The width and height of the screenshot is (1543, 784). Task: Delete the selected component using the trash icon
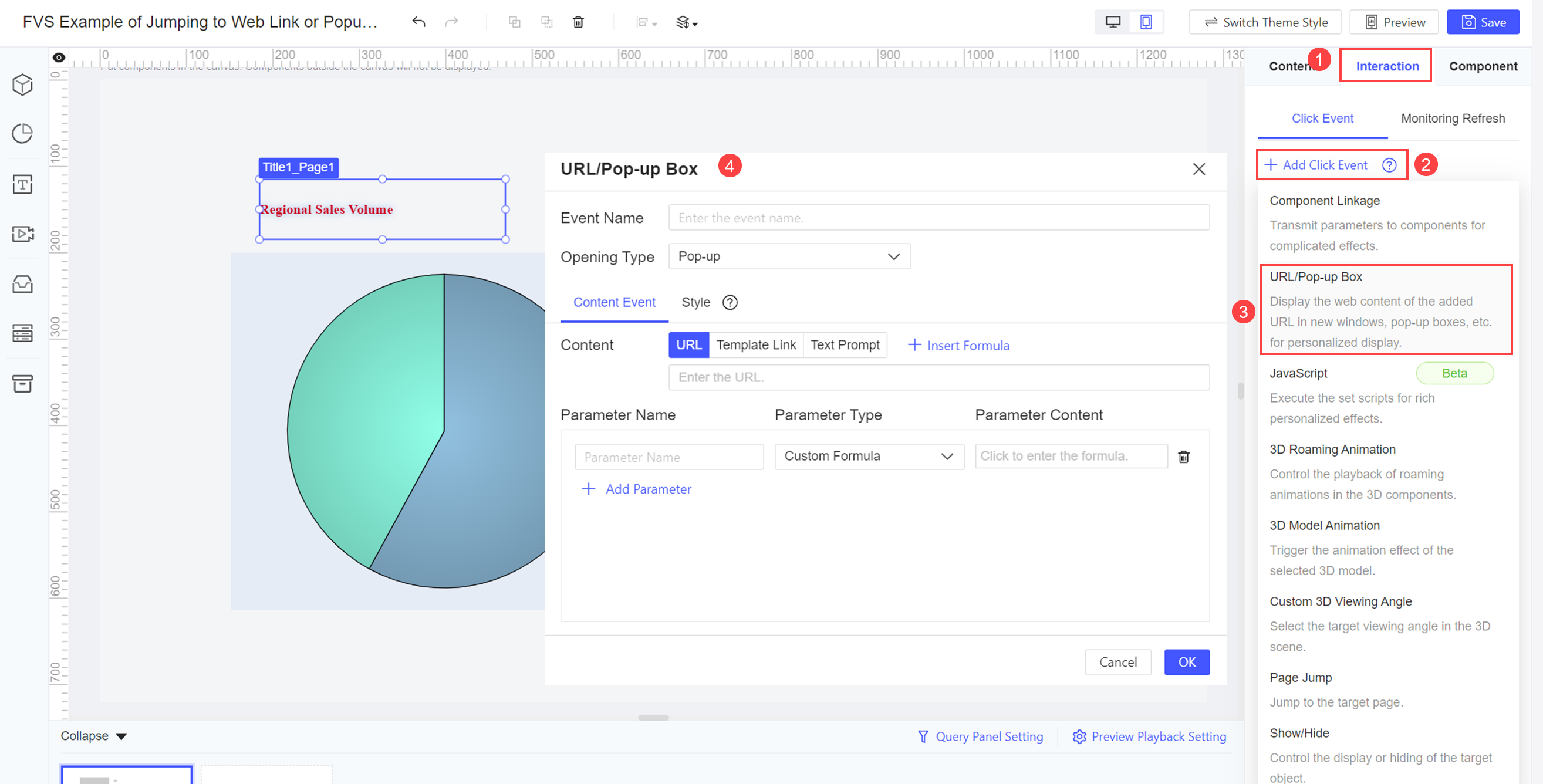coord(578,22)
